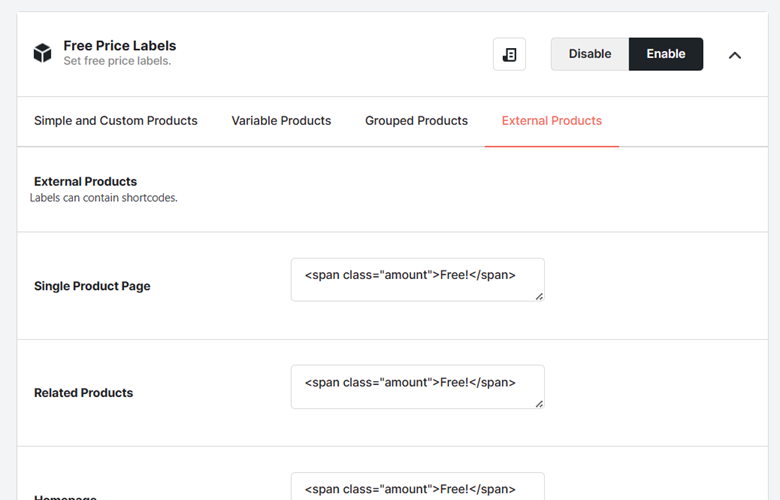This screenshot has height=500, width=780.
Task: Select the External Products tab
Action: [552, 121]
